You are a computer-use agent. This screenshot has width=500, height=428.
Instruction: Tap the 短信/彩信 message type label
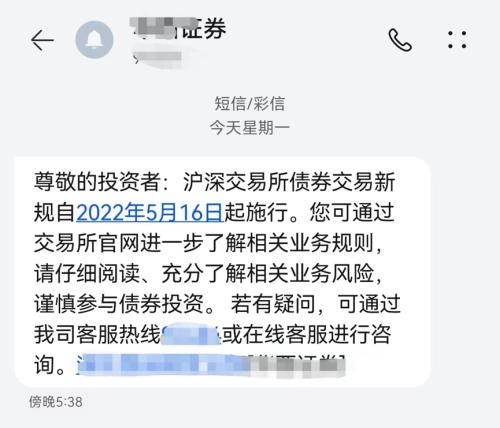point(249,103)
